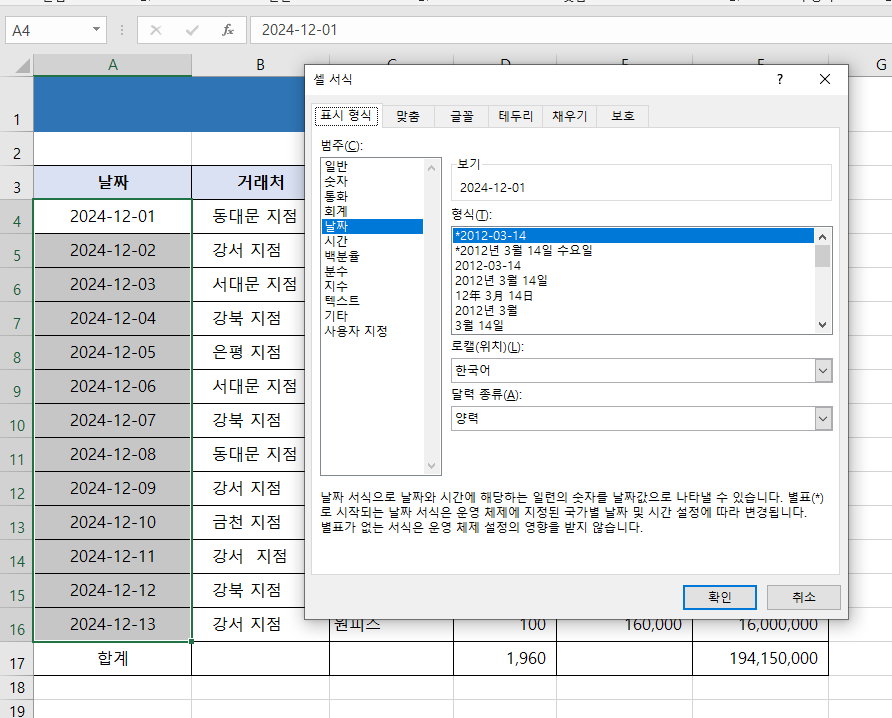
Task: Click the format list scroll-down arrow
Action: 823,325
